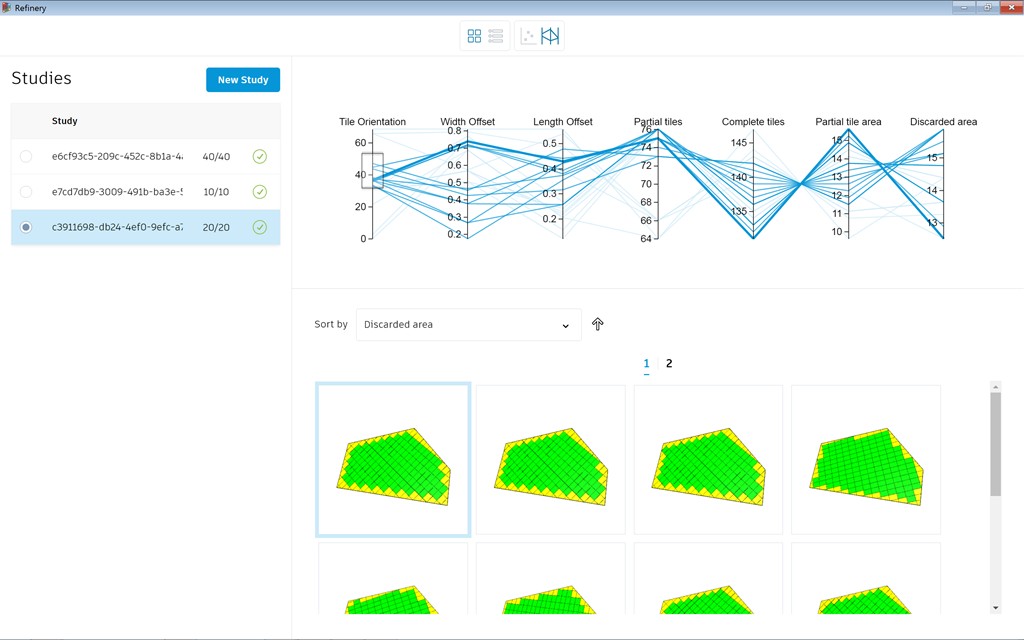The image size is (1024, 640).
Task: Go to results page 2
Action: click(669, 364)
